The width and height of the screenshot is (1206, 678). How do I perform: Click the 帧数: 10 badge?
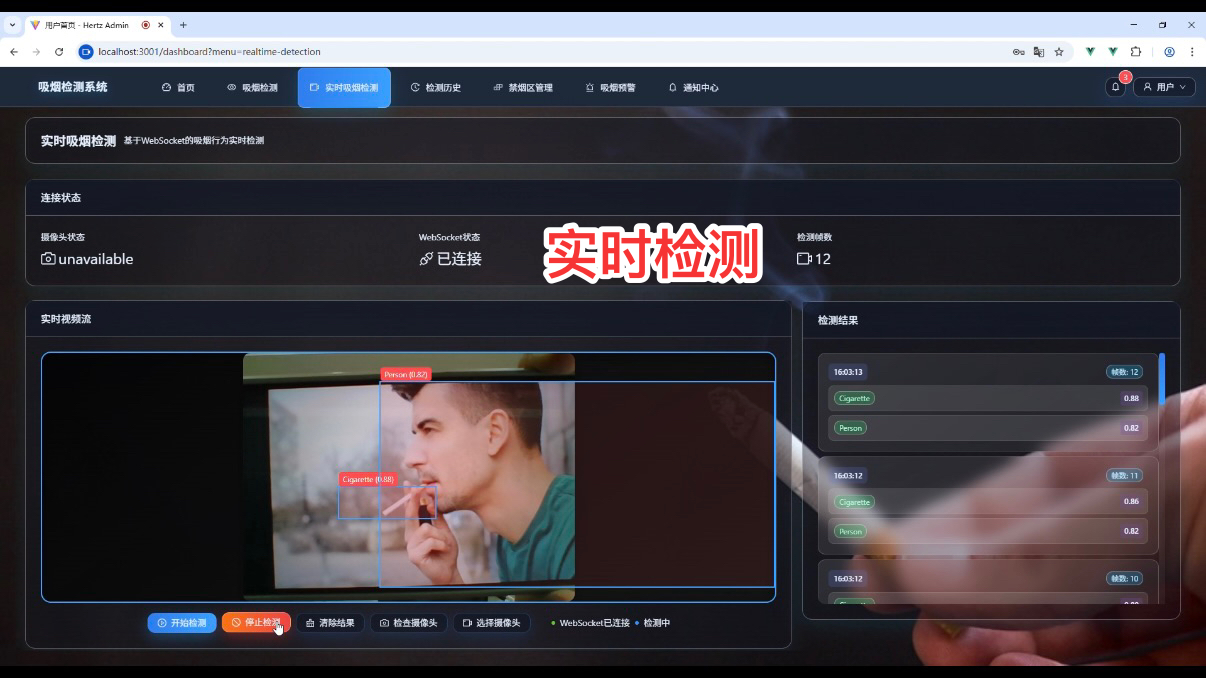1124,579
